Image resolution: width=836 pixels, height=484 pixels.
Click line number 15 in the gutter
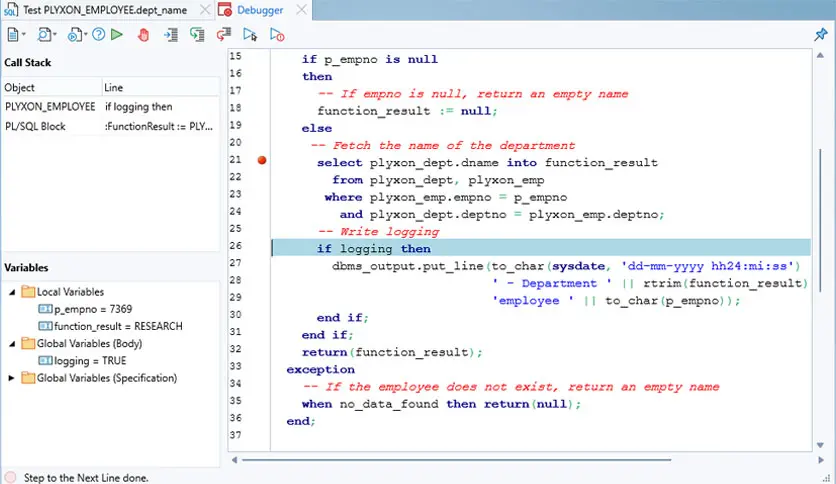tap(236, 56)
